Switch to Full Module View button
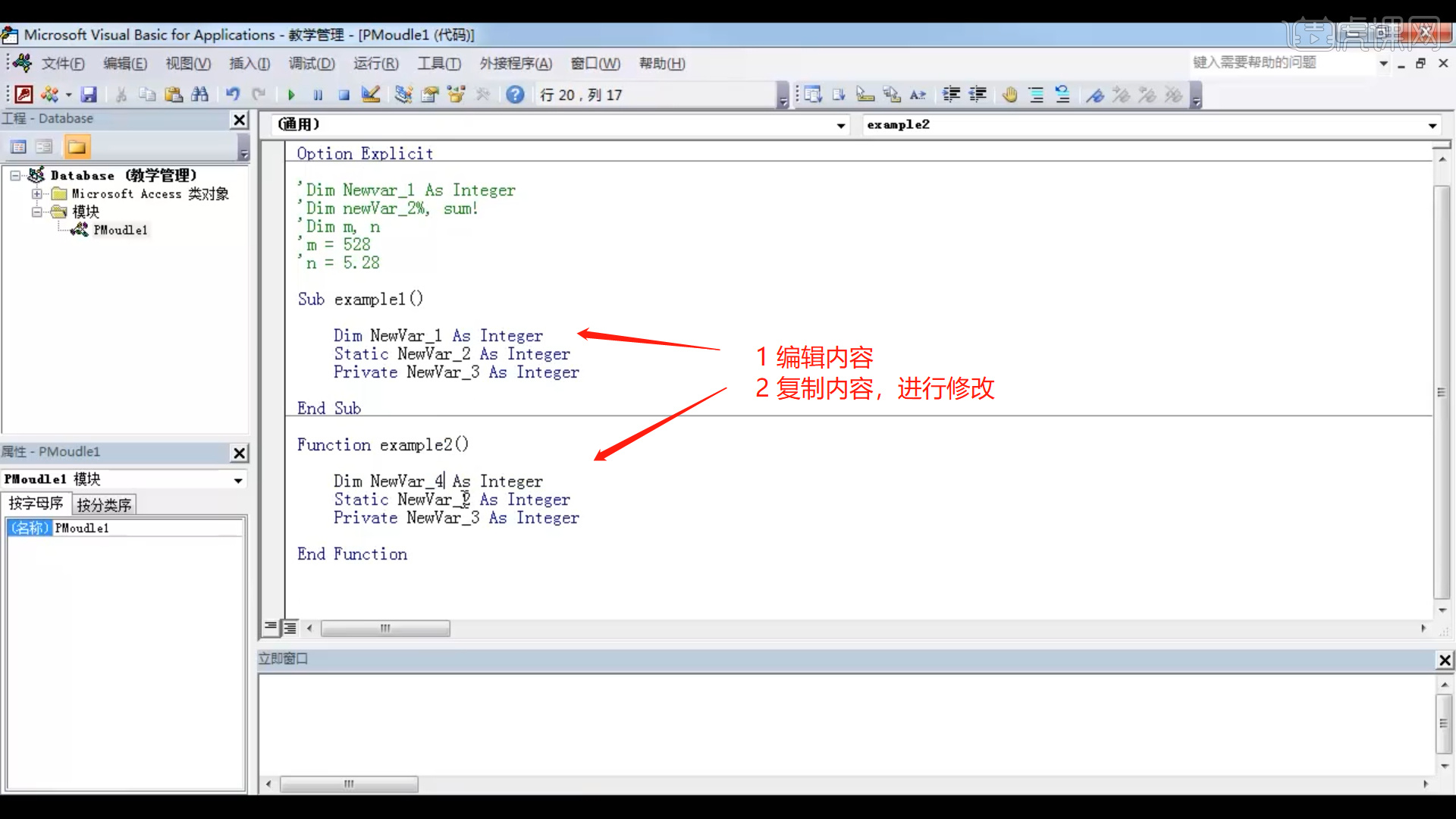Screen dimensions: 1456x819 pyautogui.click(x=290, y=628)
